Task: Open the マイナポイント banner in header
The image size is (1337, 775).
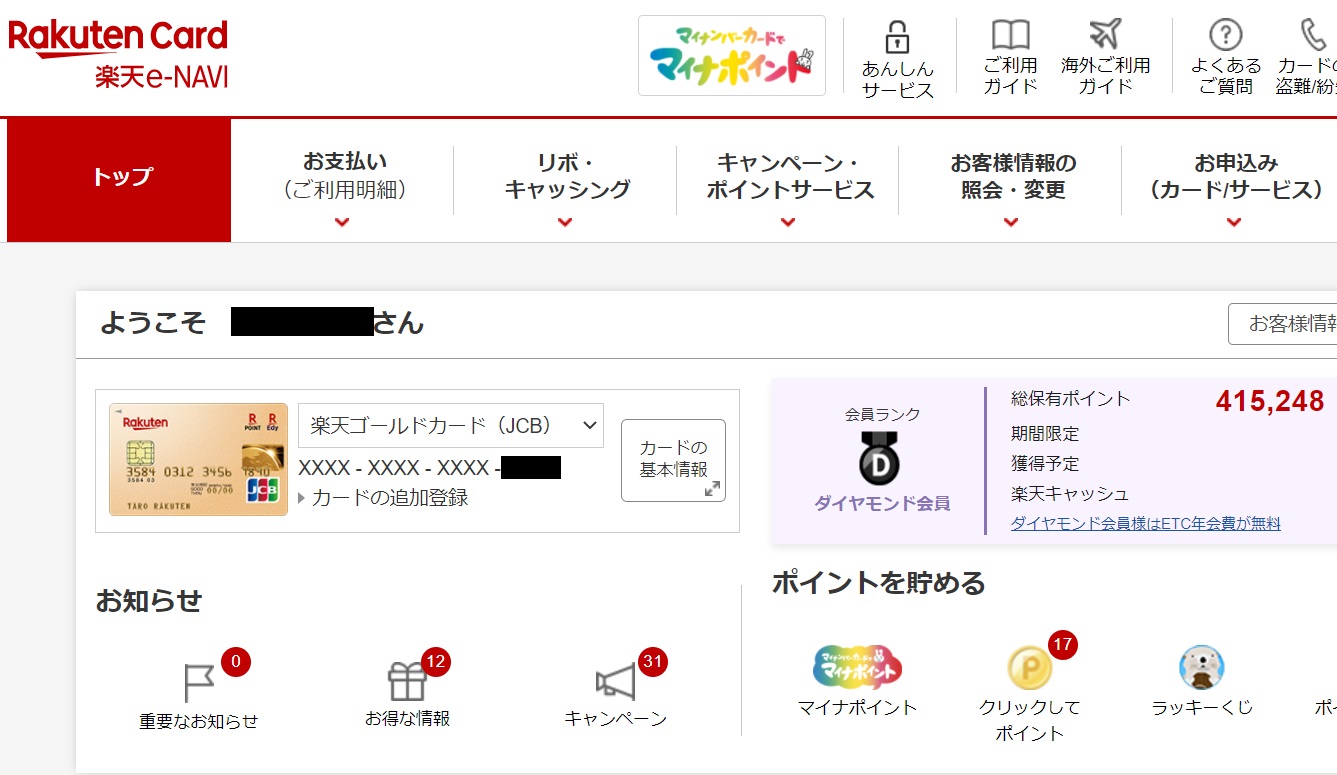Action: click(x=732, y=56)
